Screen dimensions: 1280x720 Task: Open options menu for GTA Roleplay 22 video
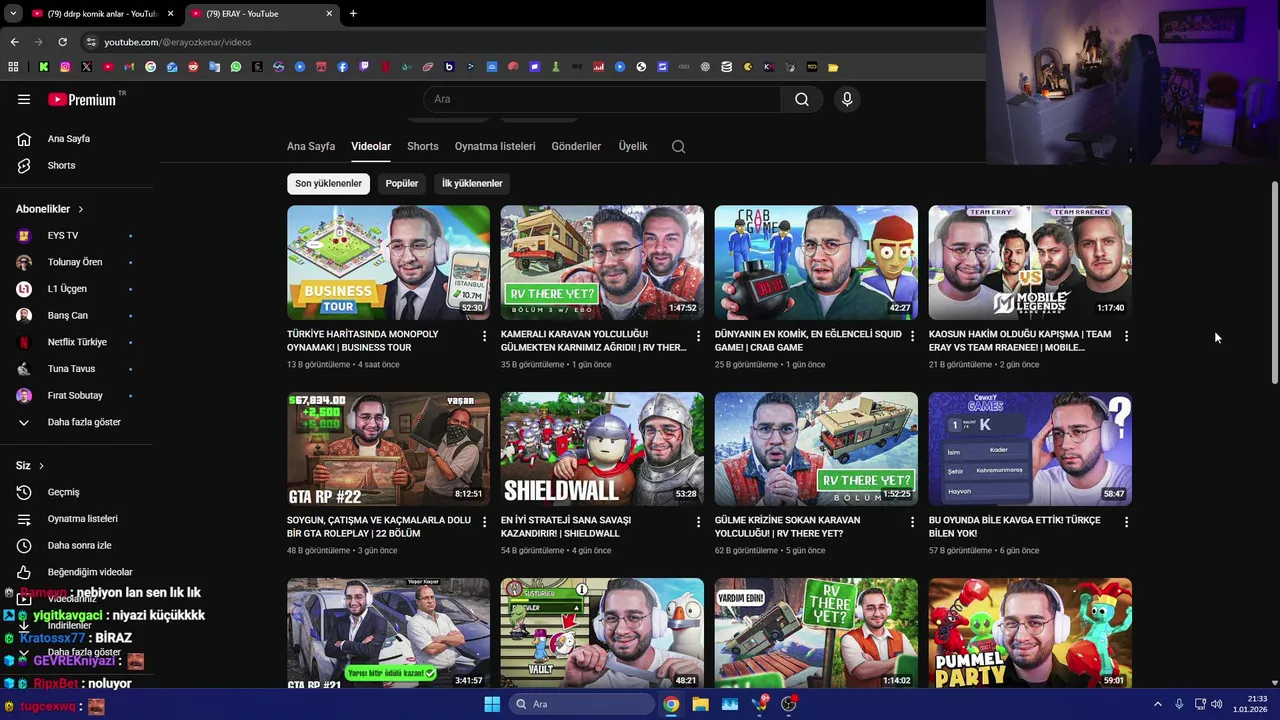click(484, 522)
